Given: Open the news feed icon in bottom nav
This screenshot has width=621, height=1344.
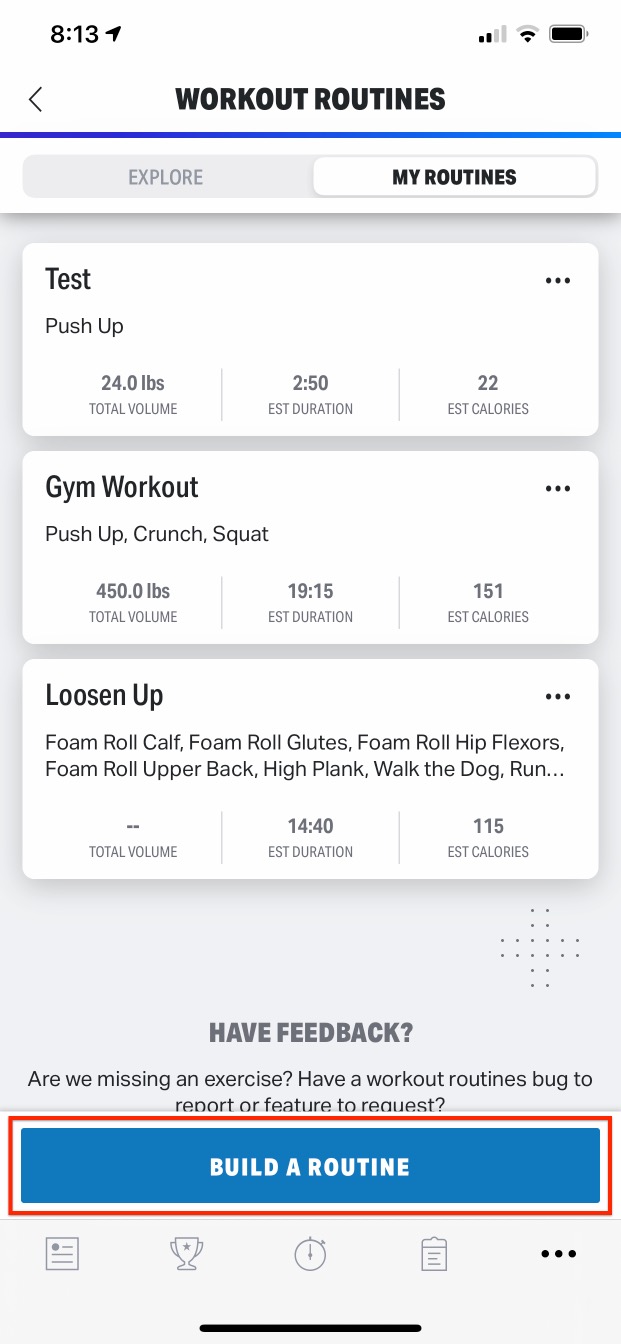Looking at the screenshot, I should click(x=61, y=1253).
